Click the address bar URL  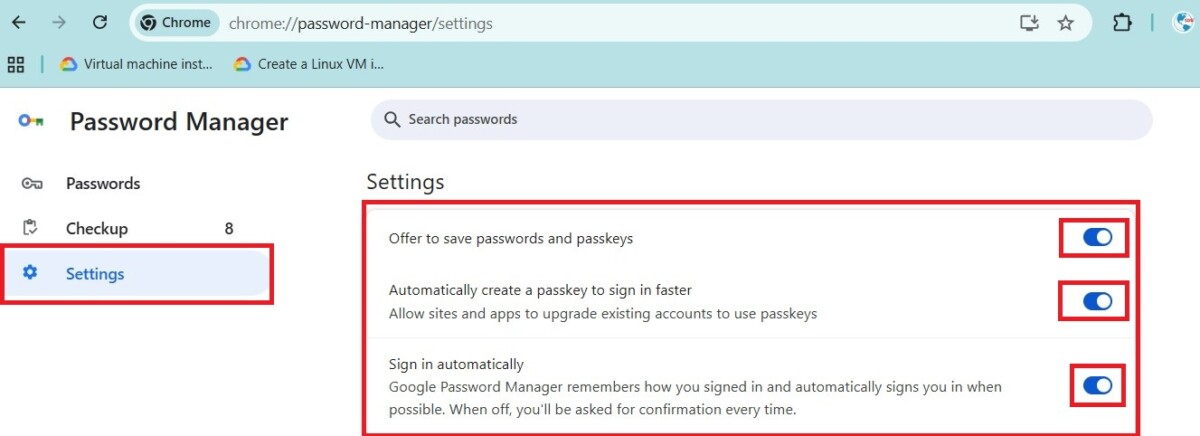(x=360, y=22)
